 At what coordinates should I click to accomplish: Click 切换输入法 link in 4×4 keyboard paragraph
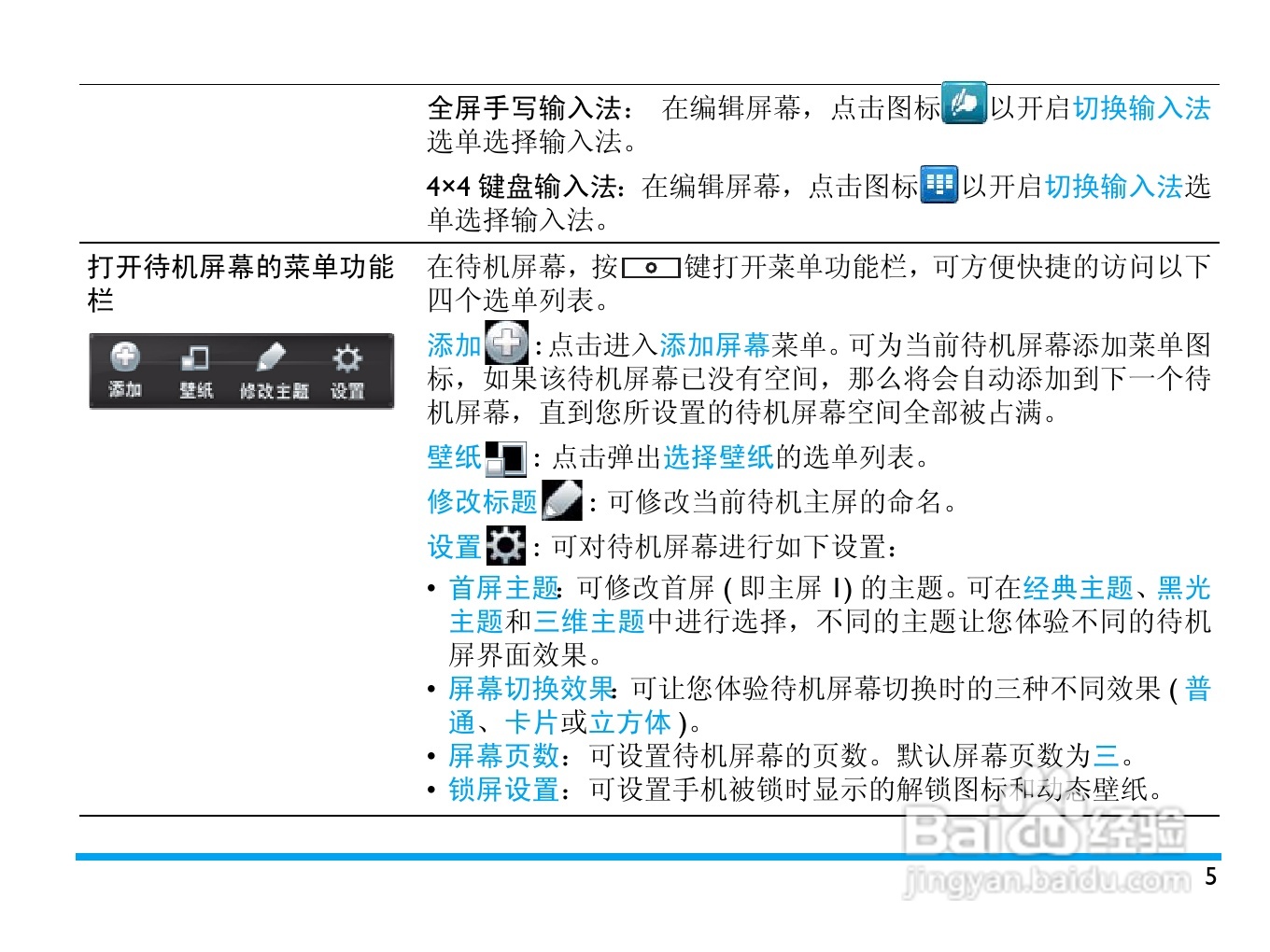tap(1113, 187)
